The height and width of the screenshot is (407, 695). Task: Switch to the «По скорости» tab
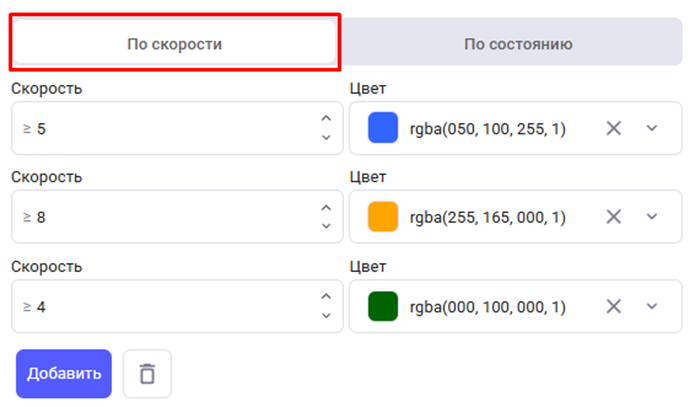[174, 44]
